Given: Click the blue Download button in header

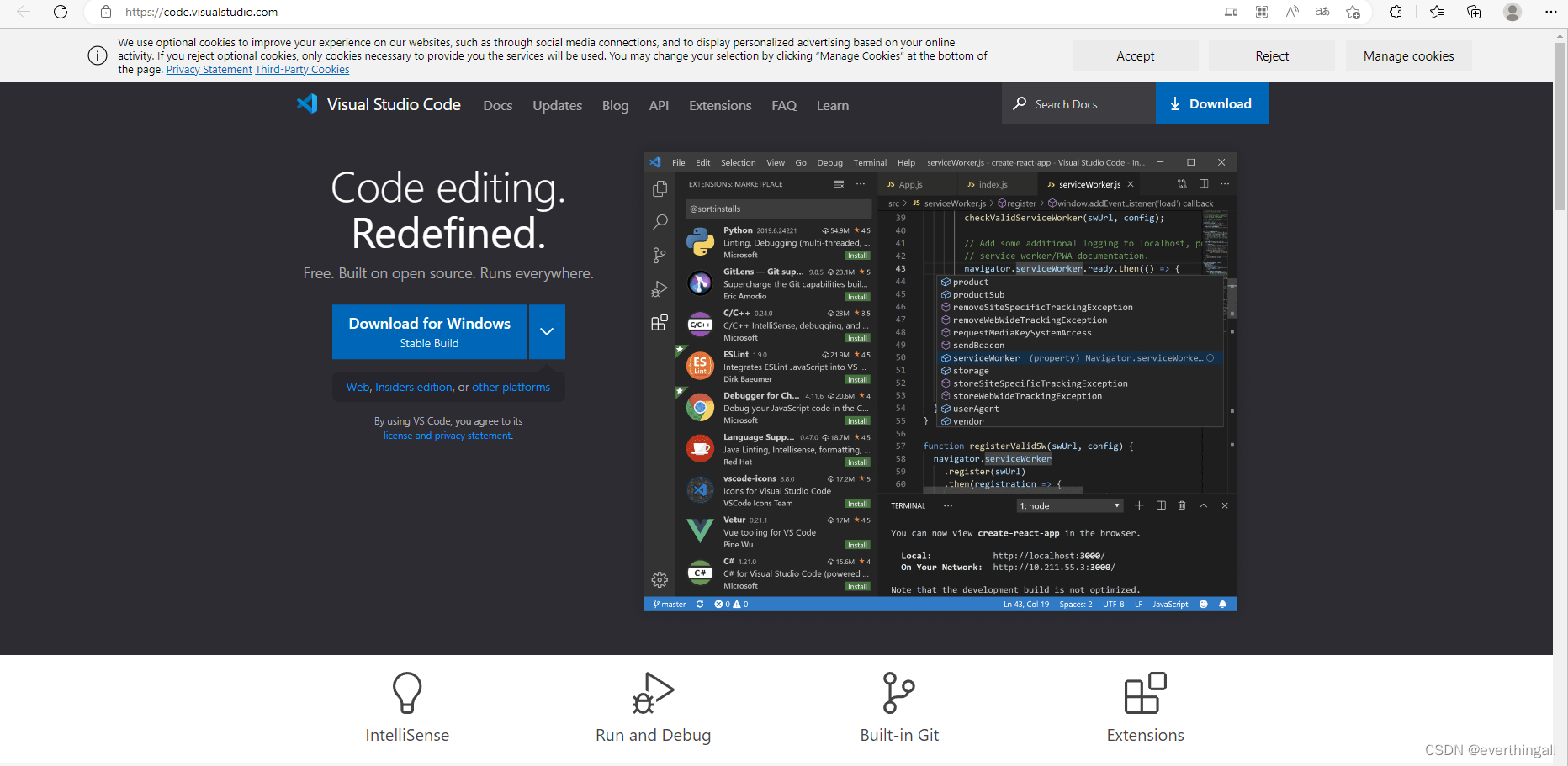Looking at the screenshot, I should coord(1211,103).
